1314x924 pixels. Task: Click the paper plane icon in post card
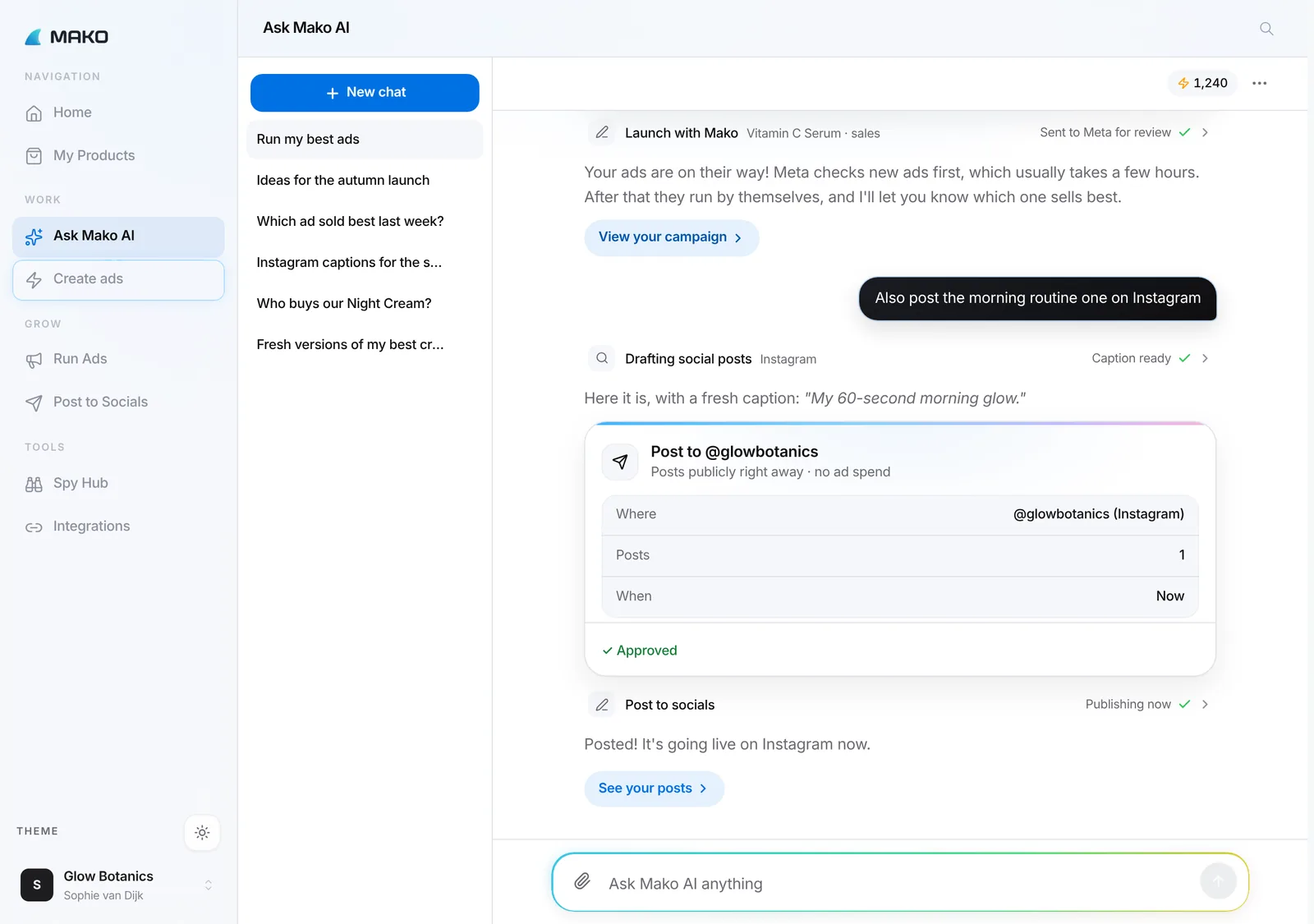620,462
